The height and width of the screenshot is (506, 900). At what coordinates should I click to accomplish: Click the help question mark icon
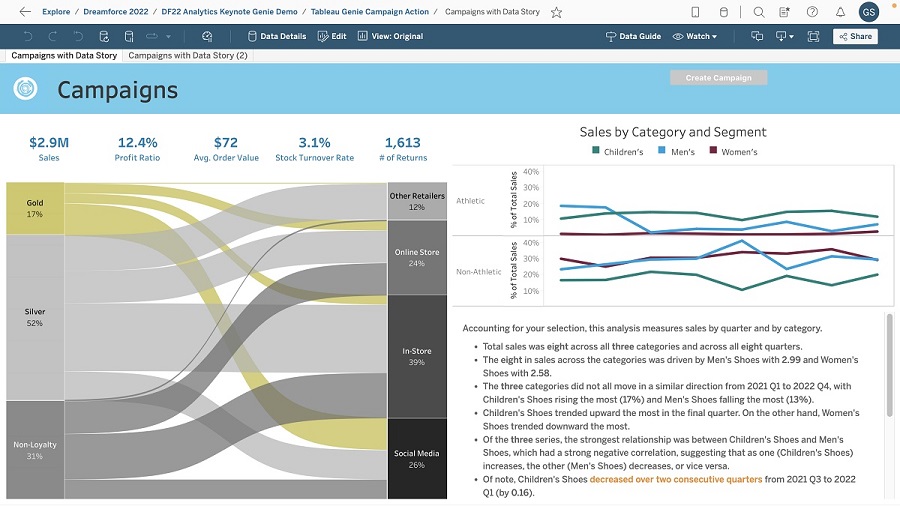(812, 12)
